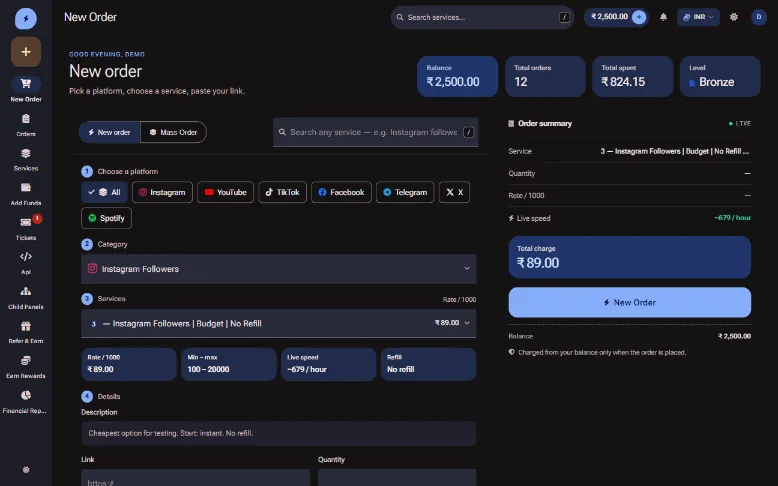Click the Live speed ~679 / hour tile
This screenshot has height=486, width=778.
(328, 364)
